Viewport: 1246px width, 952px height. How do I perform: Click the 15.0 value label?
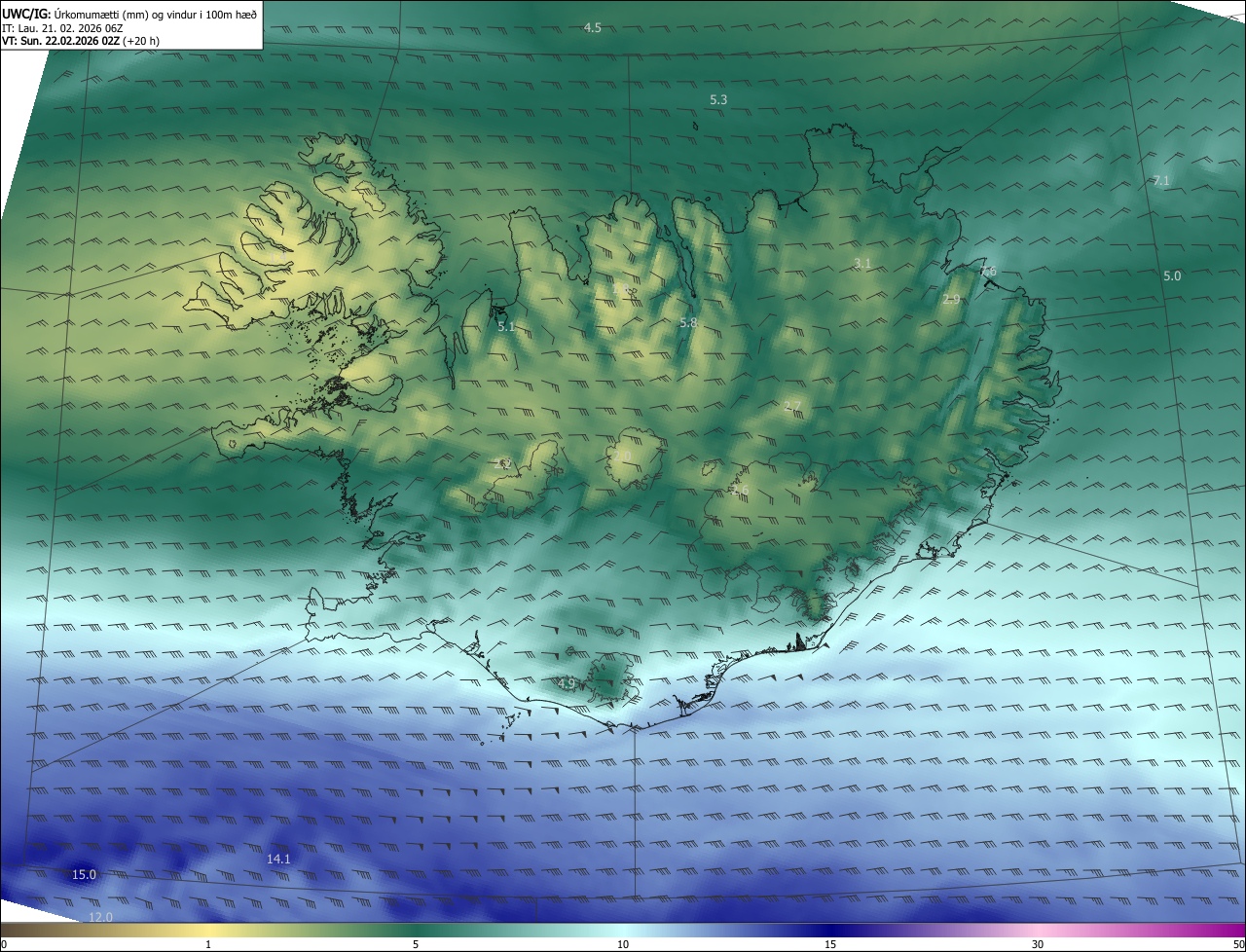coord(85,875)
